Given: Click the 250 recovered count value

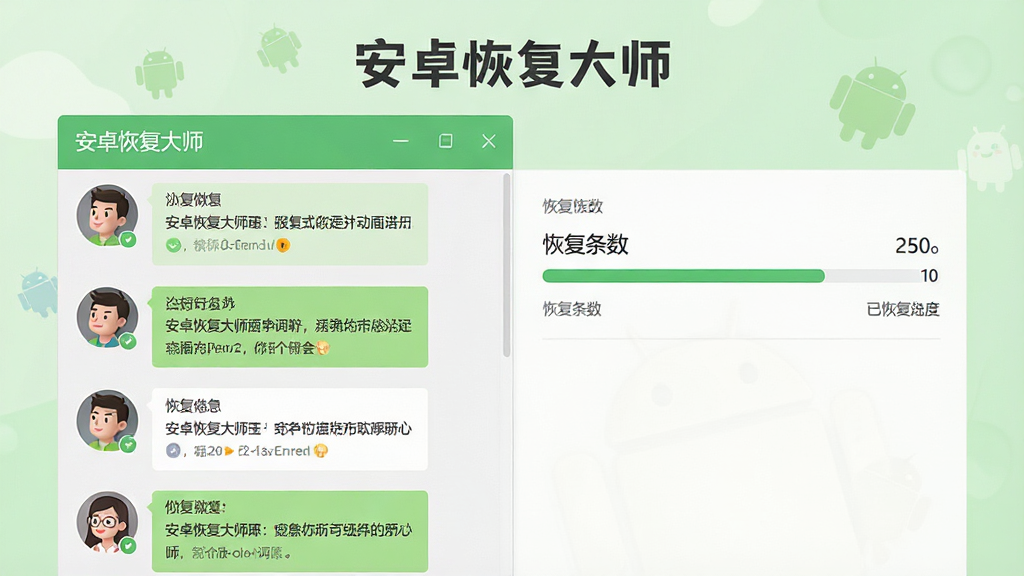Looking at the screenshot, I should 917,246.
